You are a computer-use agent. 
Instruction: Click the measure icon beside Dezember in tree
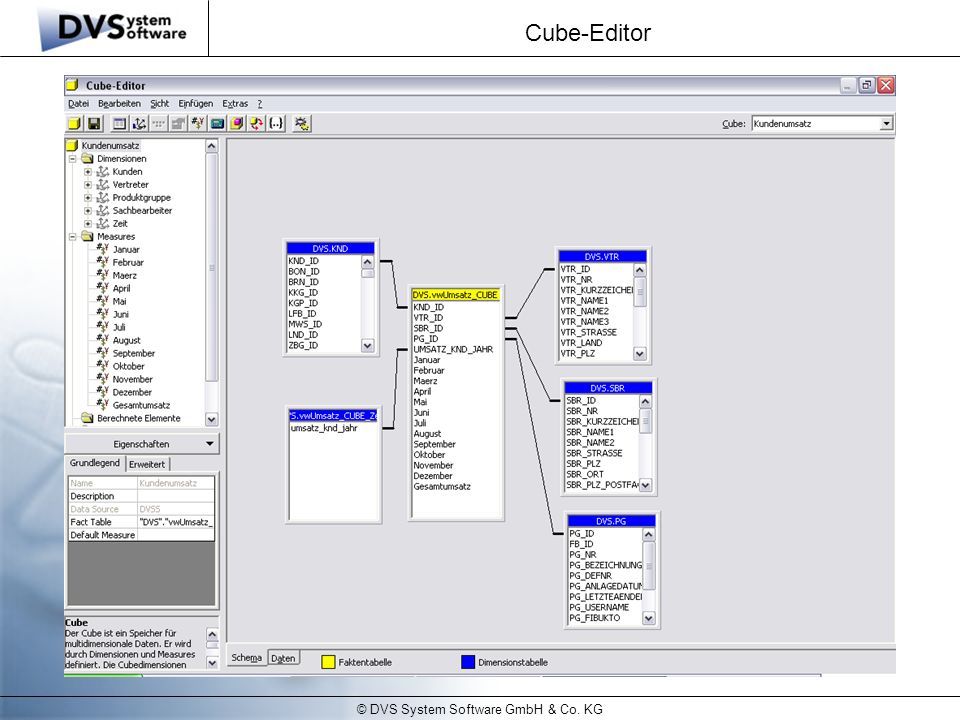(103, 392)
